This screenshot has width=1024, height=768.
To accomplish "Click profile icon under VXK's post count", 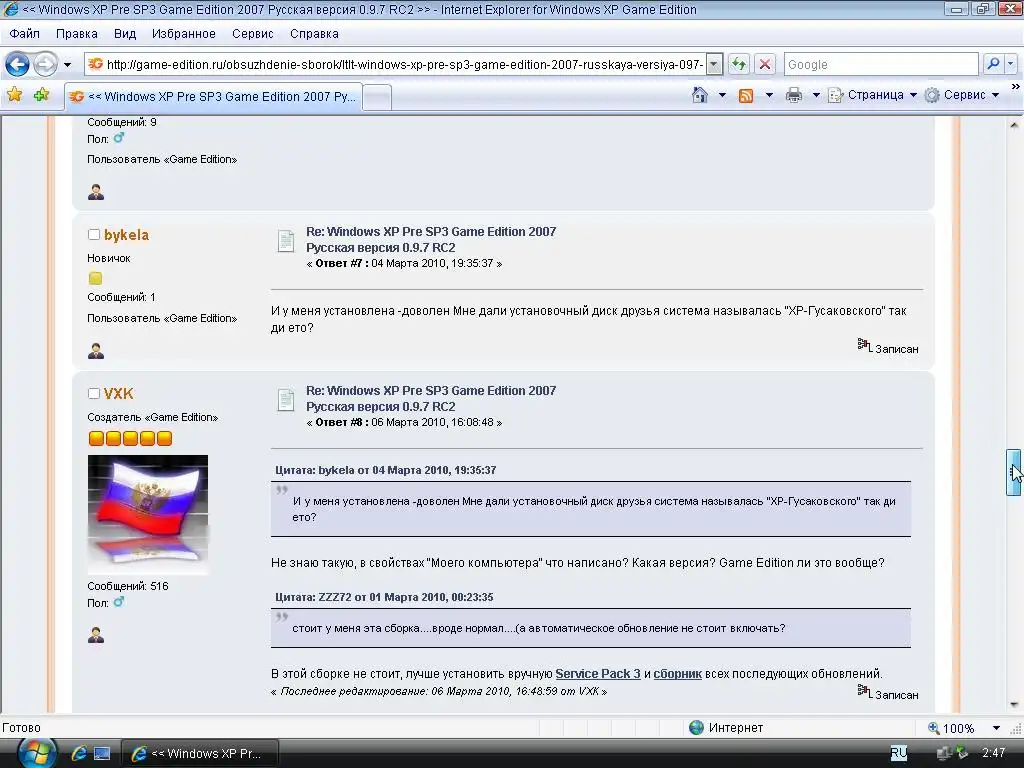I will coord(96,635).
